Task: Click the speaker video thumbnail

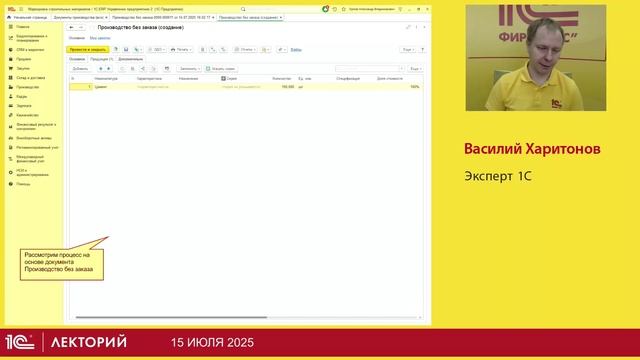Action: pyautogui.click(x=536, y=58)
